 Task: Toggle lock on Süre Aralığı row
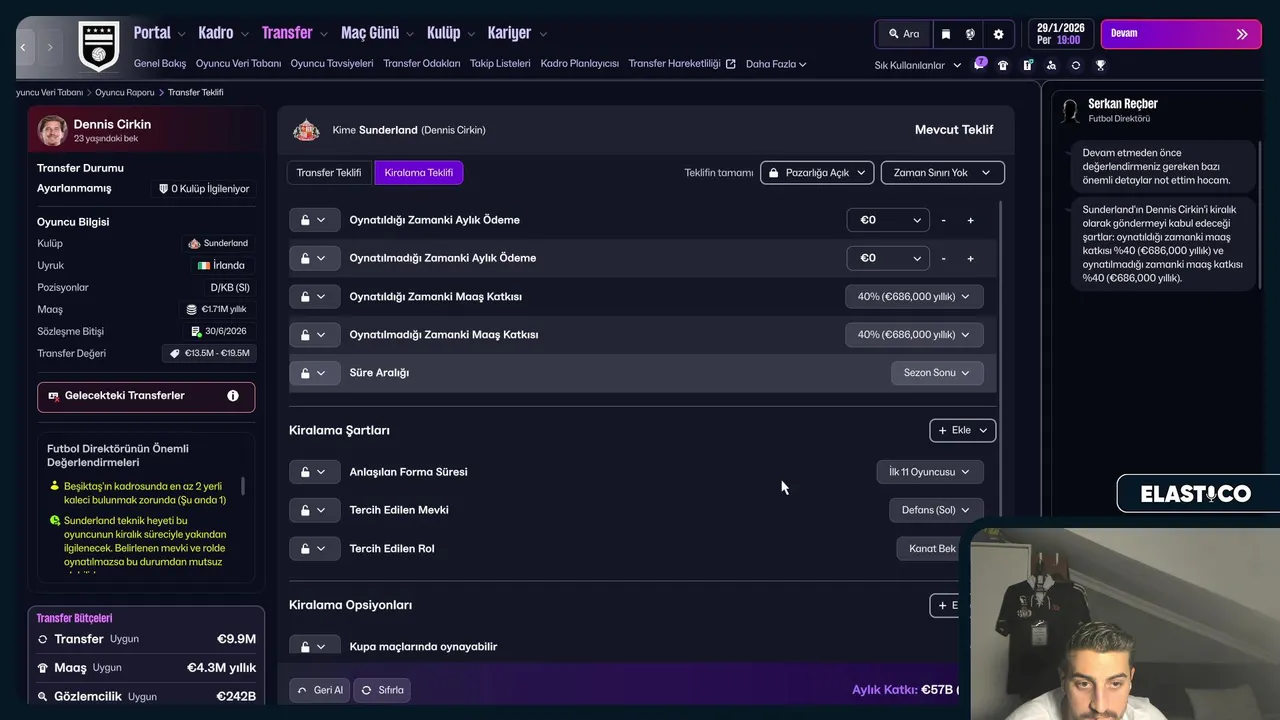(x=313, y=373)
